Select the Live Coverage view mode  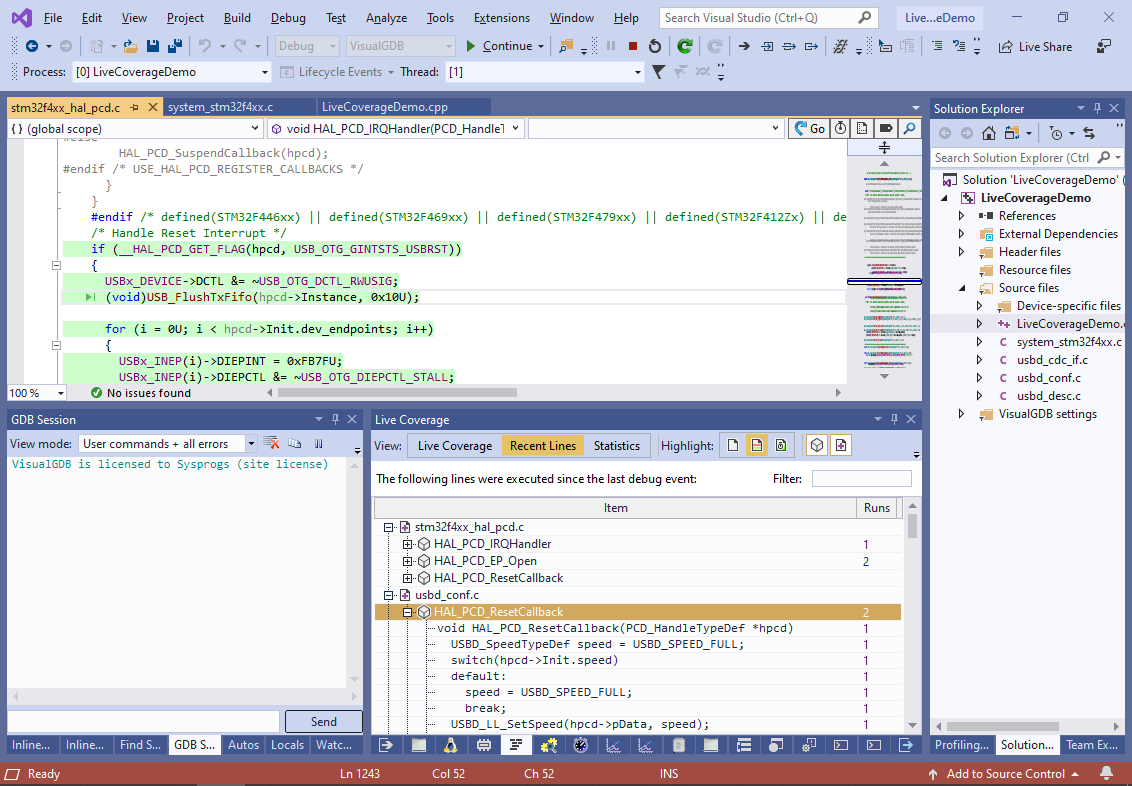point(455,445)
